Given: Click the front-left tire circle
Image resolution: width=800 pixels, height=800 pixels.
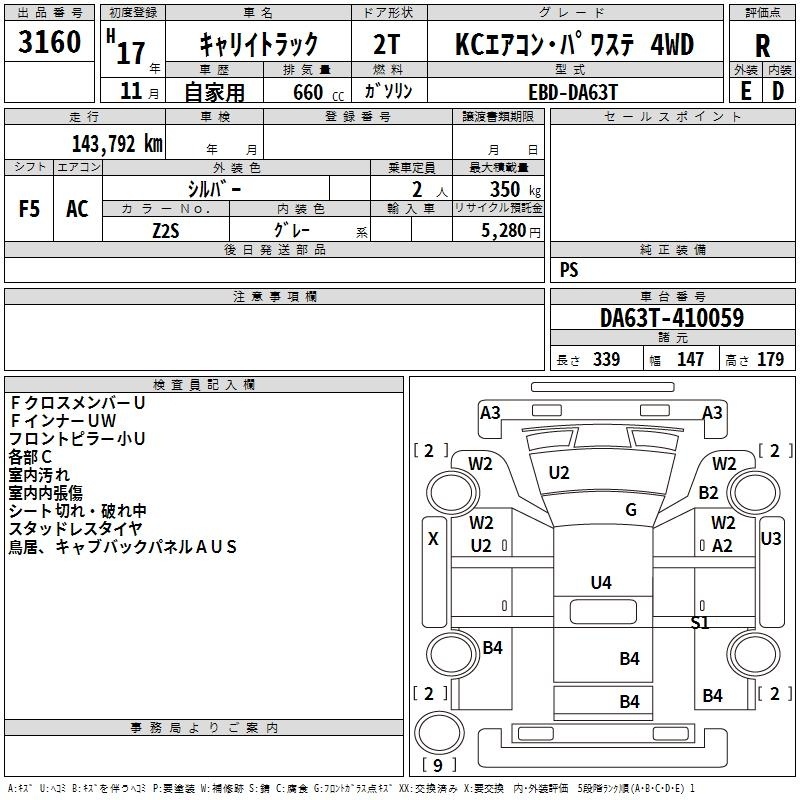Looking at the screenshot, I should pos(451,493).
